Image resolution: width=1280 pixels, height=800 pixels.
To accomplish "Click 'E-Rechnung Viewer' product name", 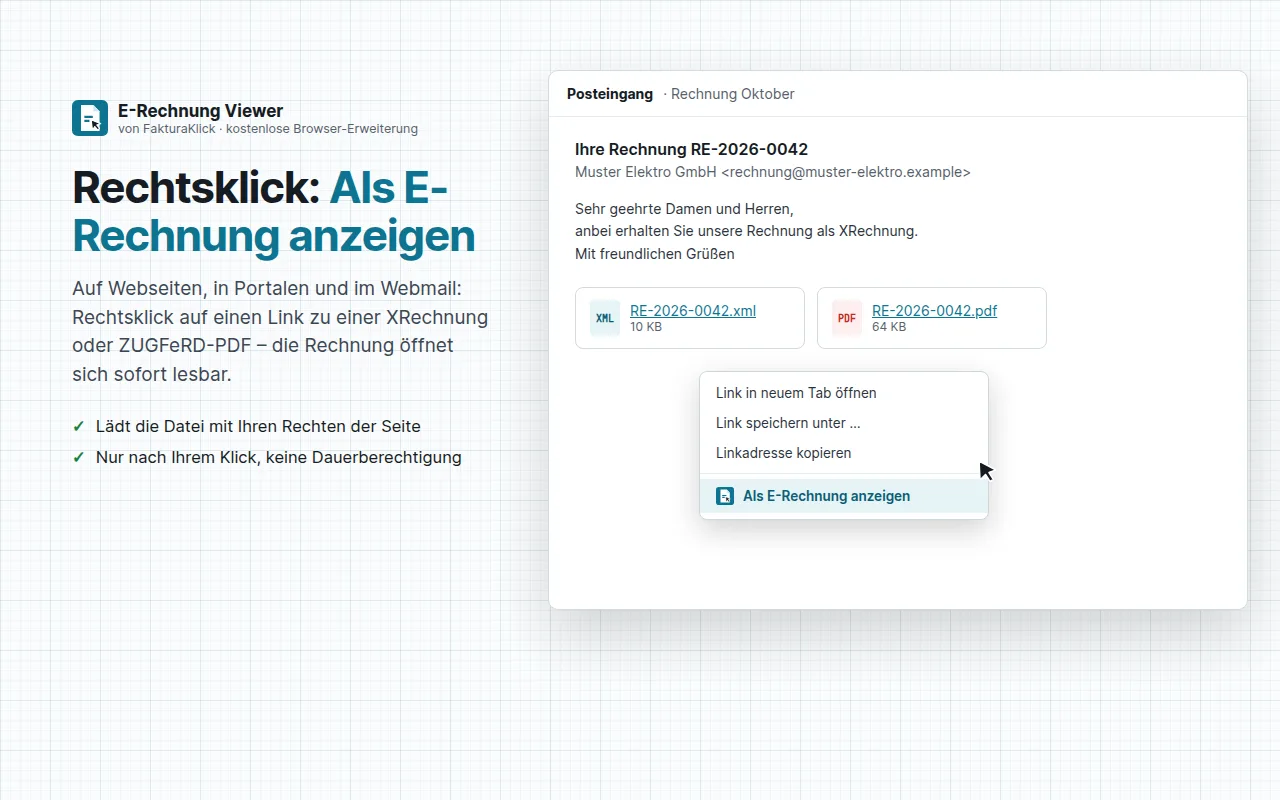I will click(200, 111).
